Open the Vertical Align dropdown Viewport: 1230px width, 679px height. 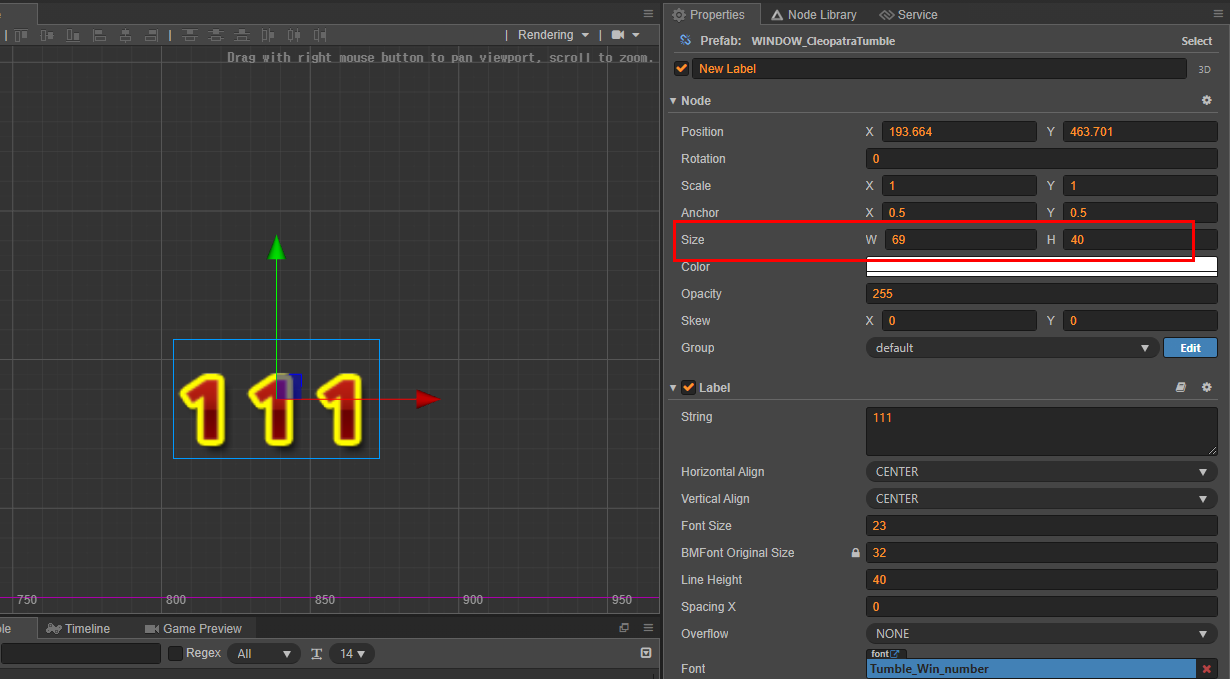[1041, 499]
